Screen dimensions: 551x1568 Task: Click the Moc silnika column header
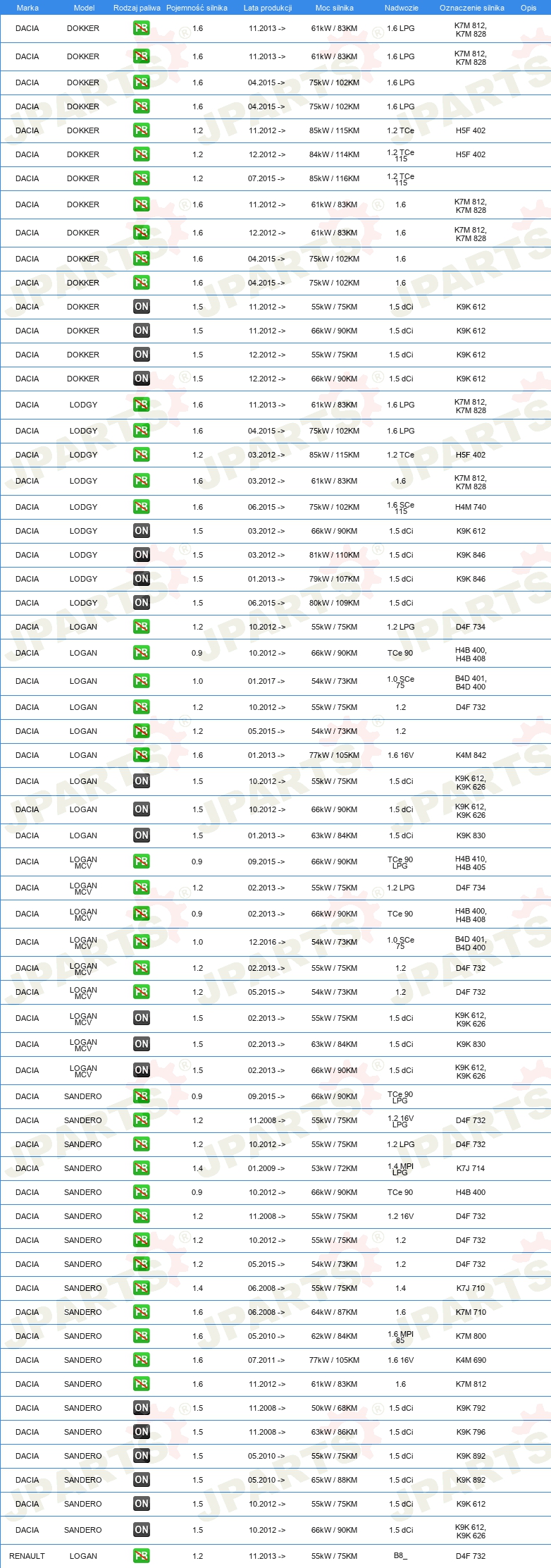coord(335,8)
